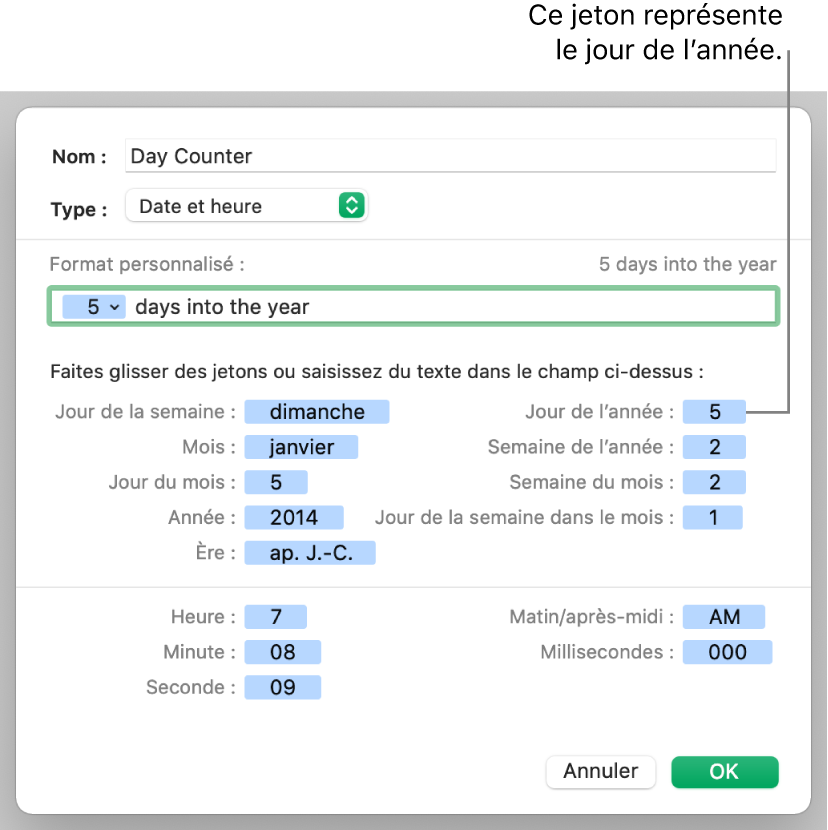Click the Nom text field
Viewport: 828px width, 830px height.
pyautogui.click(x=450, y=156)
